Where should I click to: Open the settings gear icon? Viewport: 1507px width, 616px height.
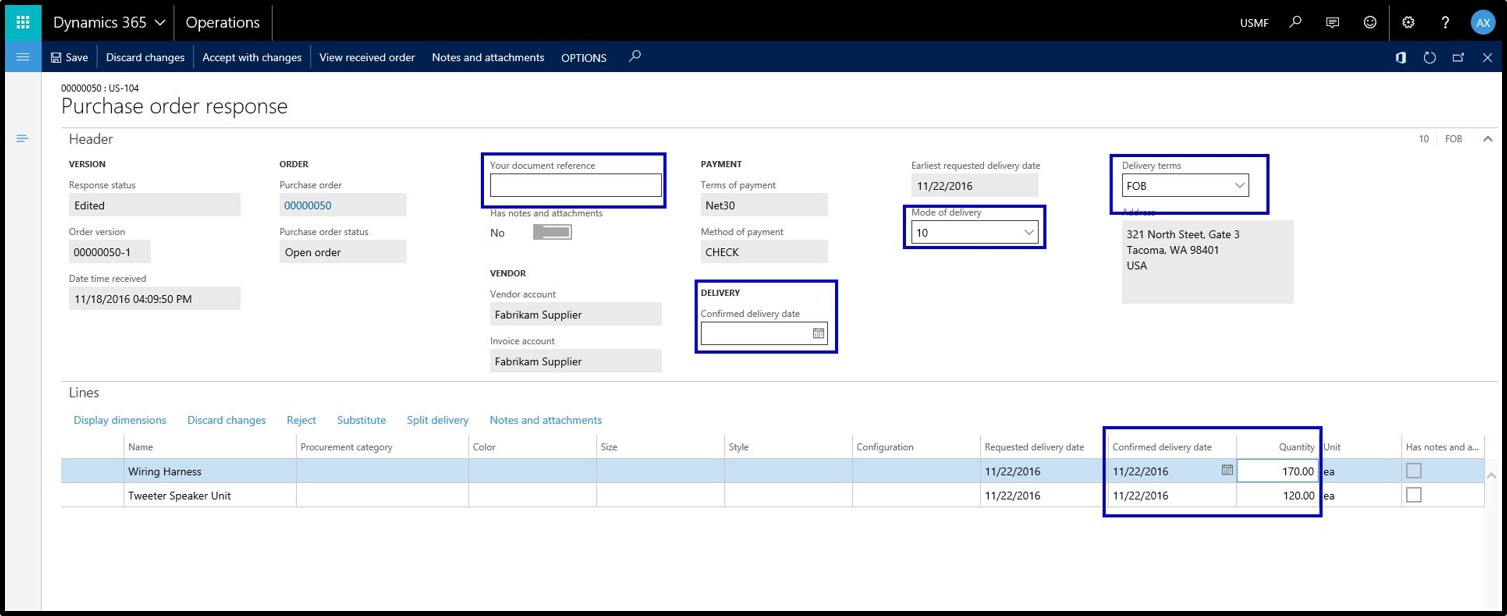[x=1409, y=22]
